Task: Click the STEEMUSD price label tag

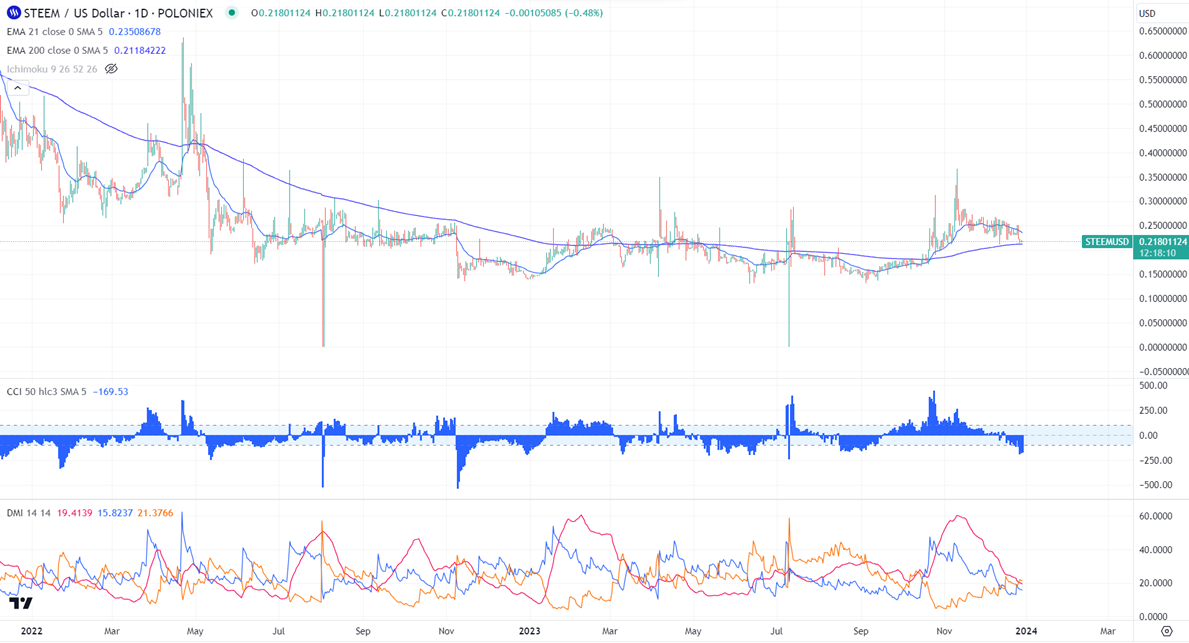Action: (x=1107, y=242)
